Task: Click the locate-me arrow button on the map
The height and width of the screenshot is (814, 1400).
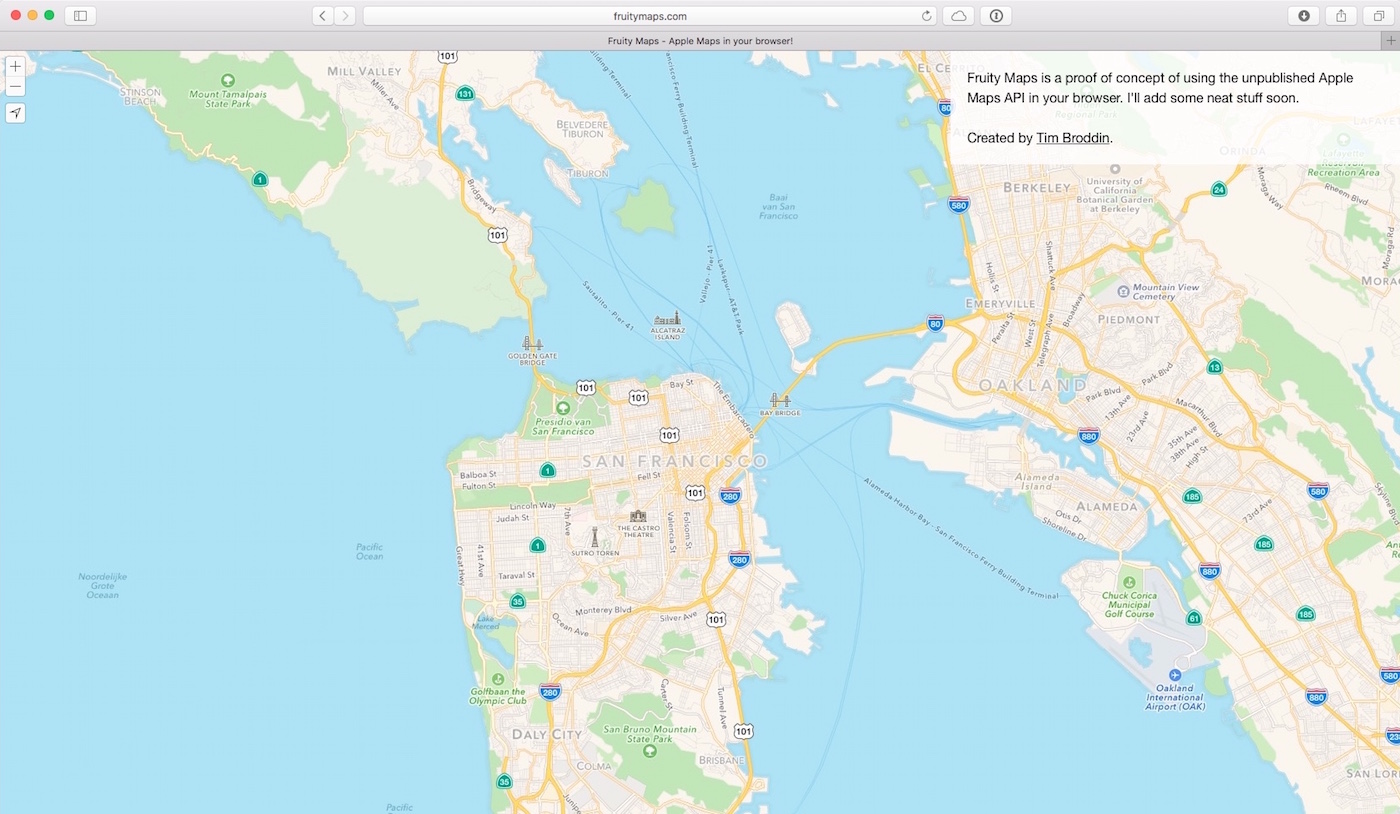Action: pyautogui.click(x=15, y=113)
